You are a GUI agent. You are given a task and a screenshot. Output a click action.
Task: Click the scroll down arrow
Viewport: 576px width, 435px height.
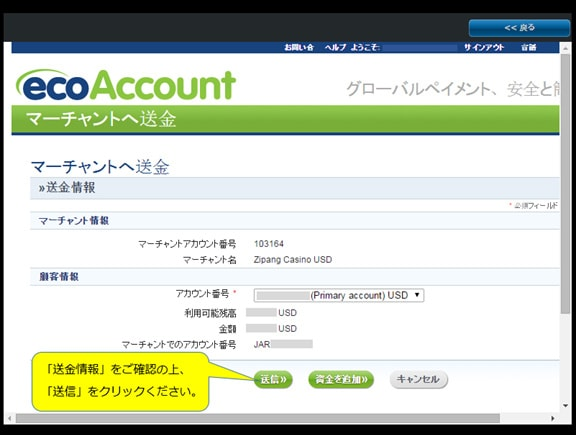565,406
